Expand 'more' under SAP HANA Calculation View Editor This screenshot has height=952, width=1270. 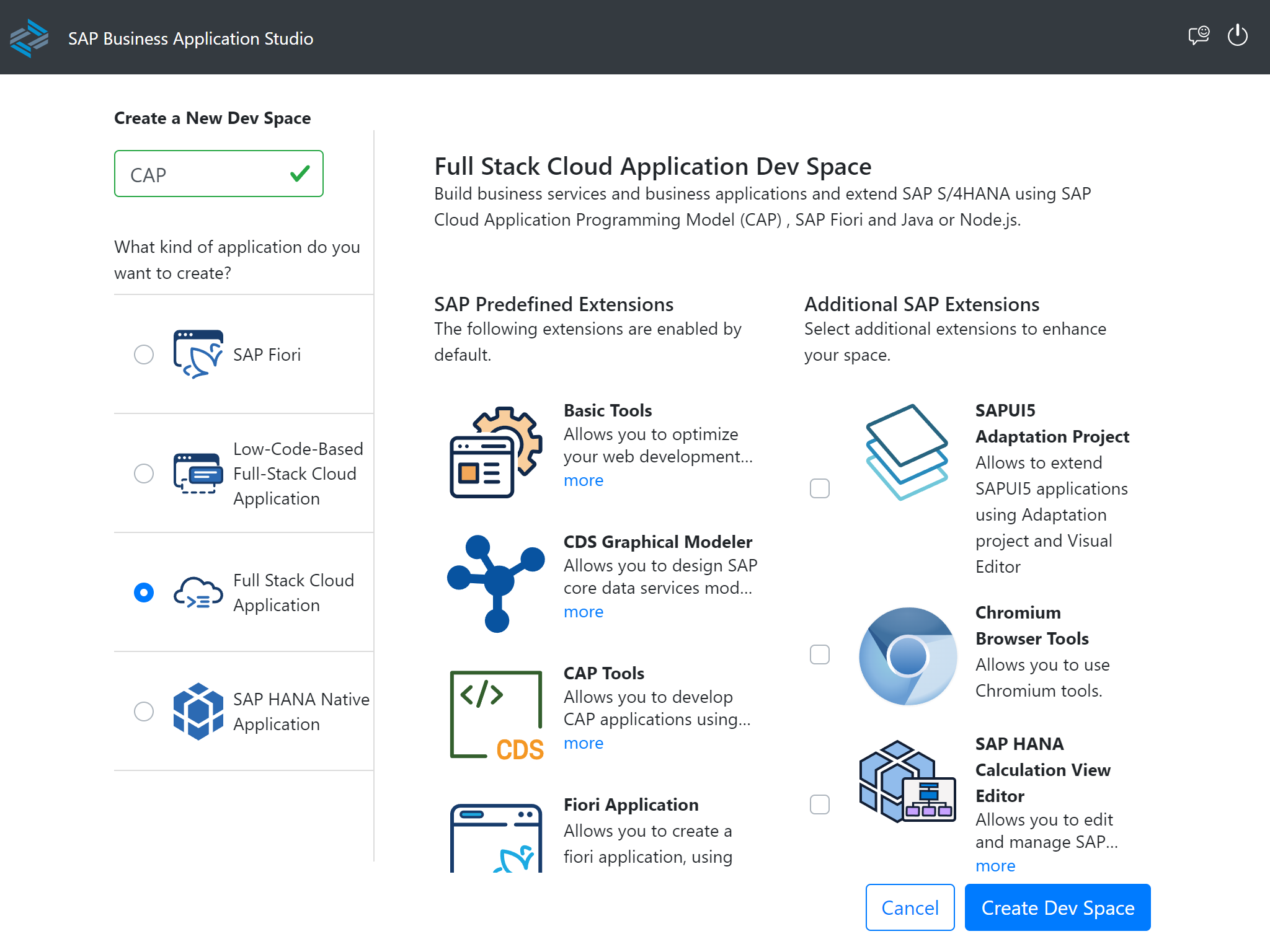tap(995, 866)
